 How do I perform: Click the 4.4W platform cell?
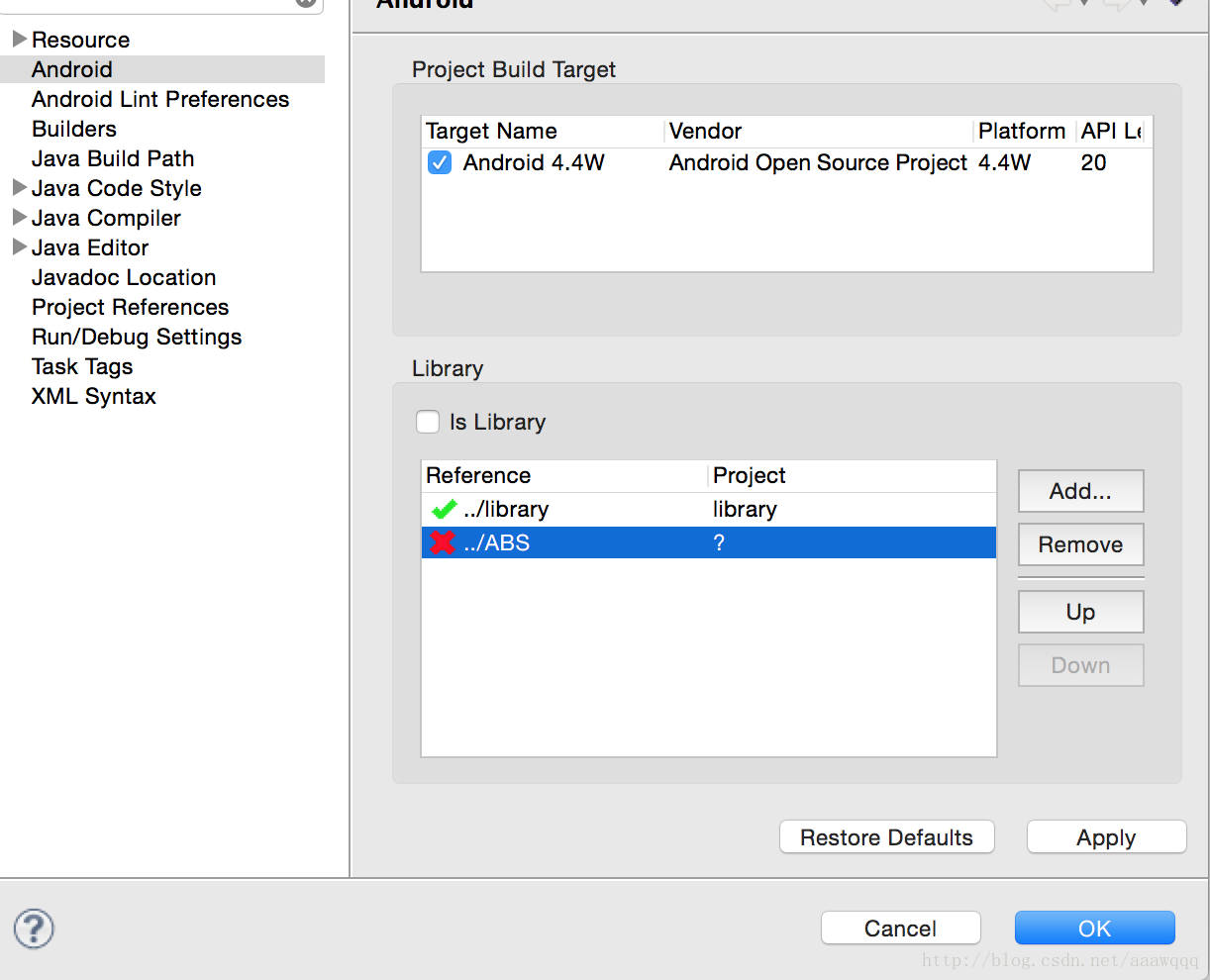point(1004,162)
